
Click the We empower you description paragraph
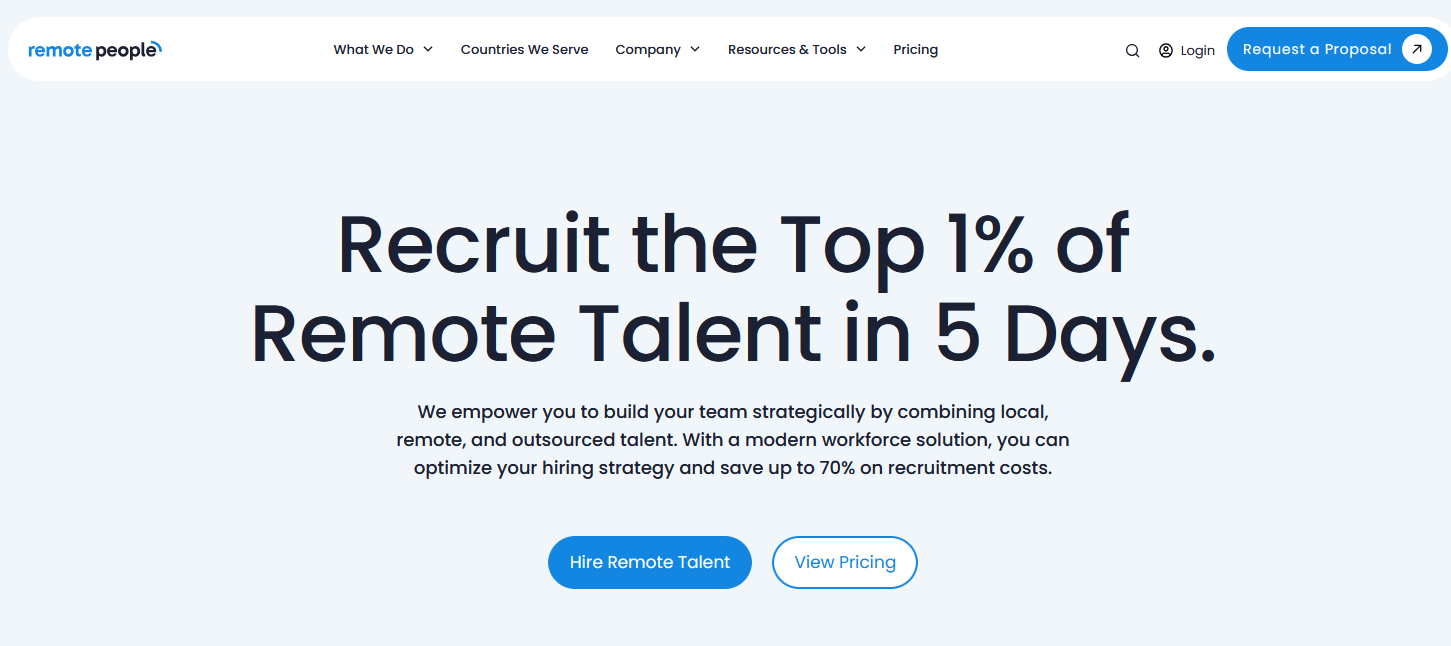point(733,439)
